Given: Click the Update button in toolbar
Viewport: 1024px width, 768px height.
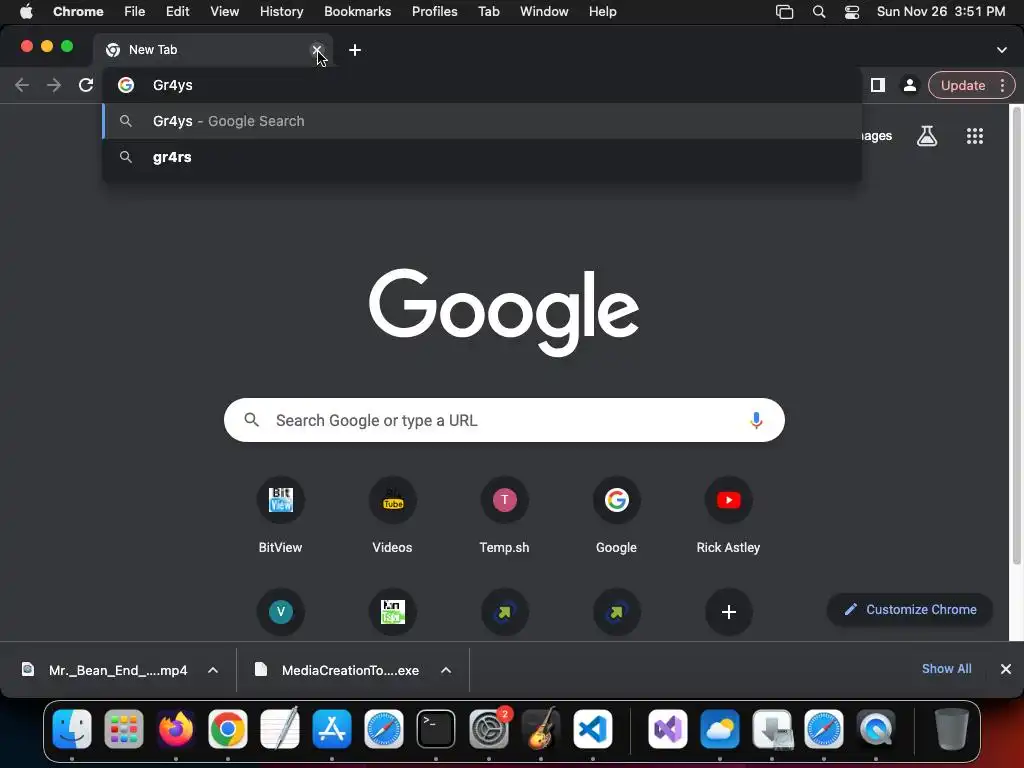Looking at the screenshot, I should click(963, 86).
